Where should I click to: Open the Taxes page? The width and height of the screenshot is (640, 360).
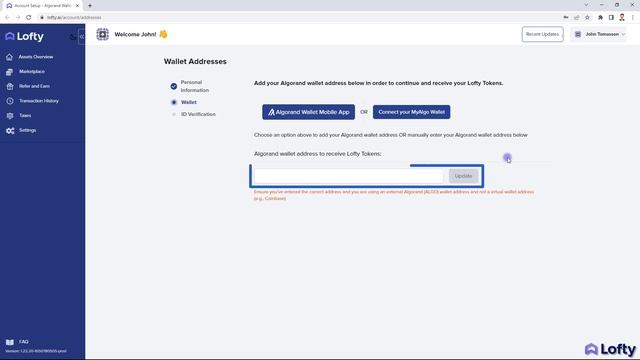tap(25, 116)
